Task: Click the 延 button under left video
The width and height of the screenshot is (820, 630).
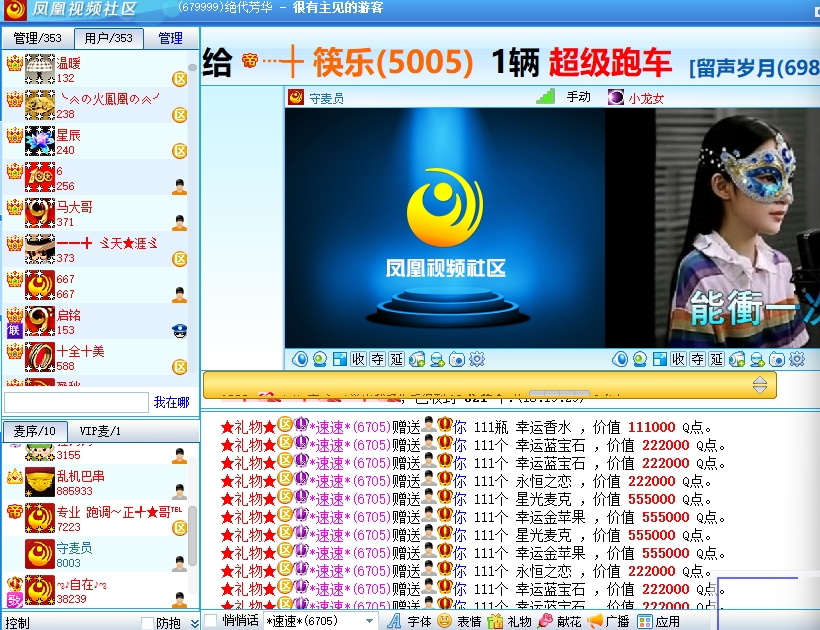Action: 396,360
